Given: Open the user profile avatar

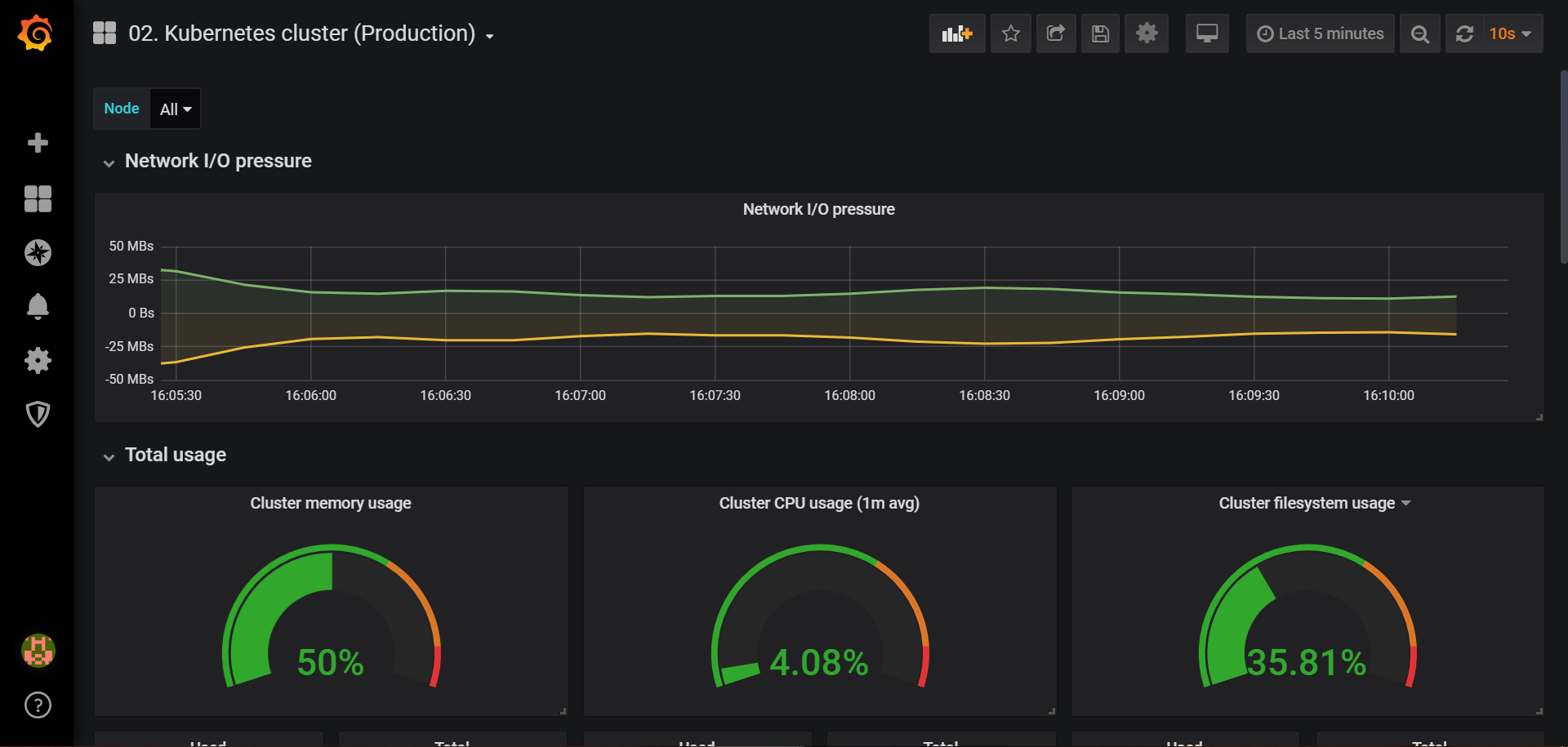Looking at the screenshot, I should pyautogui.click(x=38, y=651).
